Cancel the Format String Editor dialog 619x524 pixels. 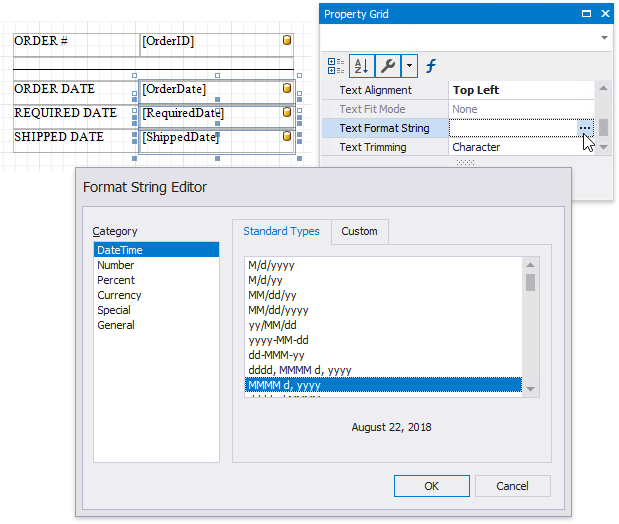point(512,486)
